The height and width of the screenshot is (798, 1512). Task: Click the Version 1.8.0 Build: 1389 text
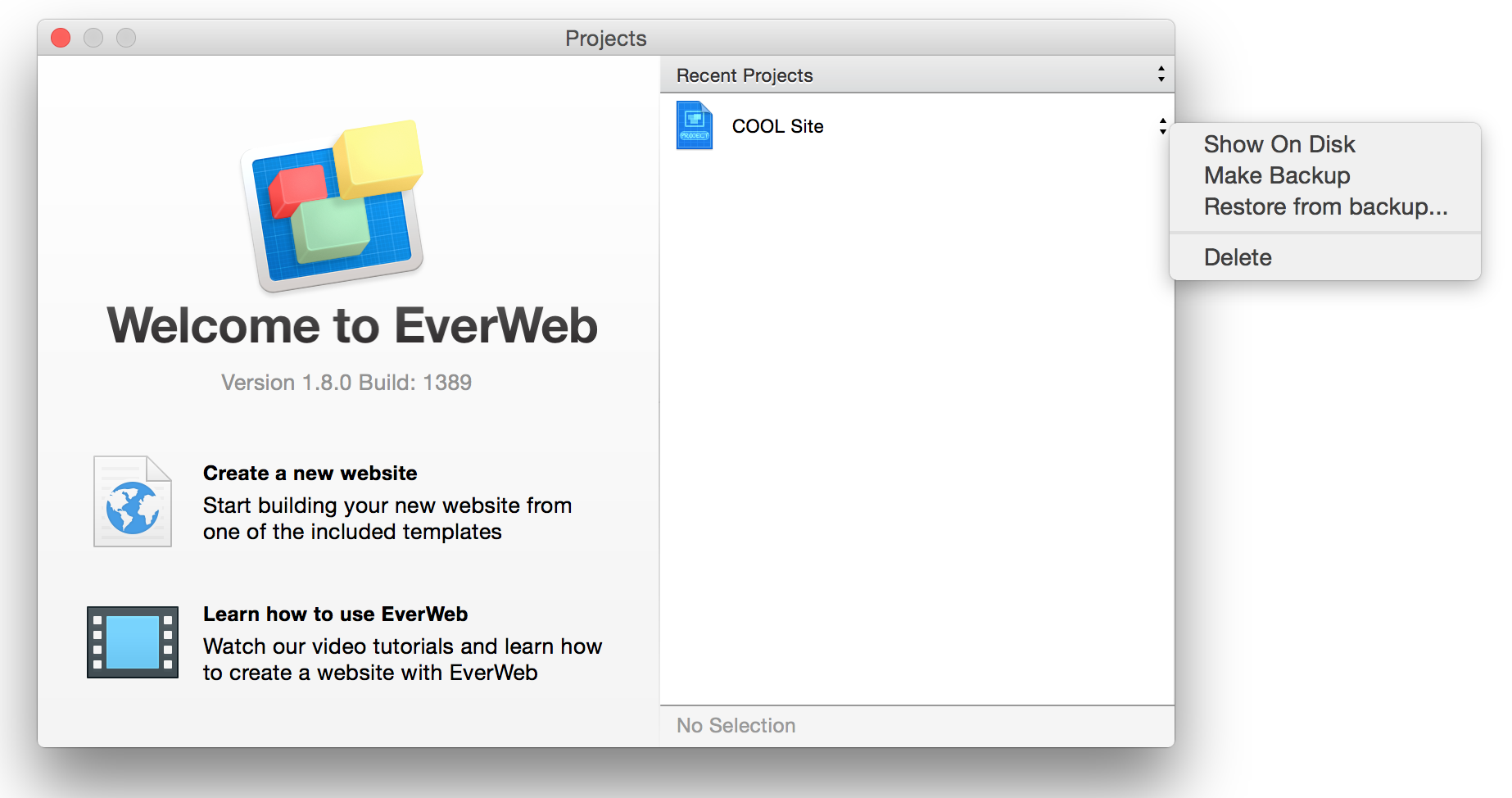pyautogui.click(x=346, y=383)
